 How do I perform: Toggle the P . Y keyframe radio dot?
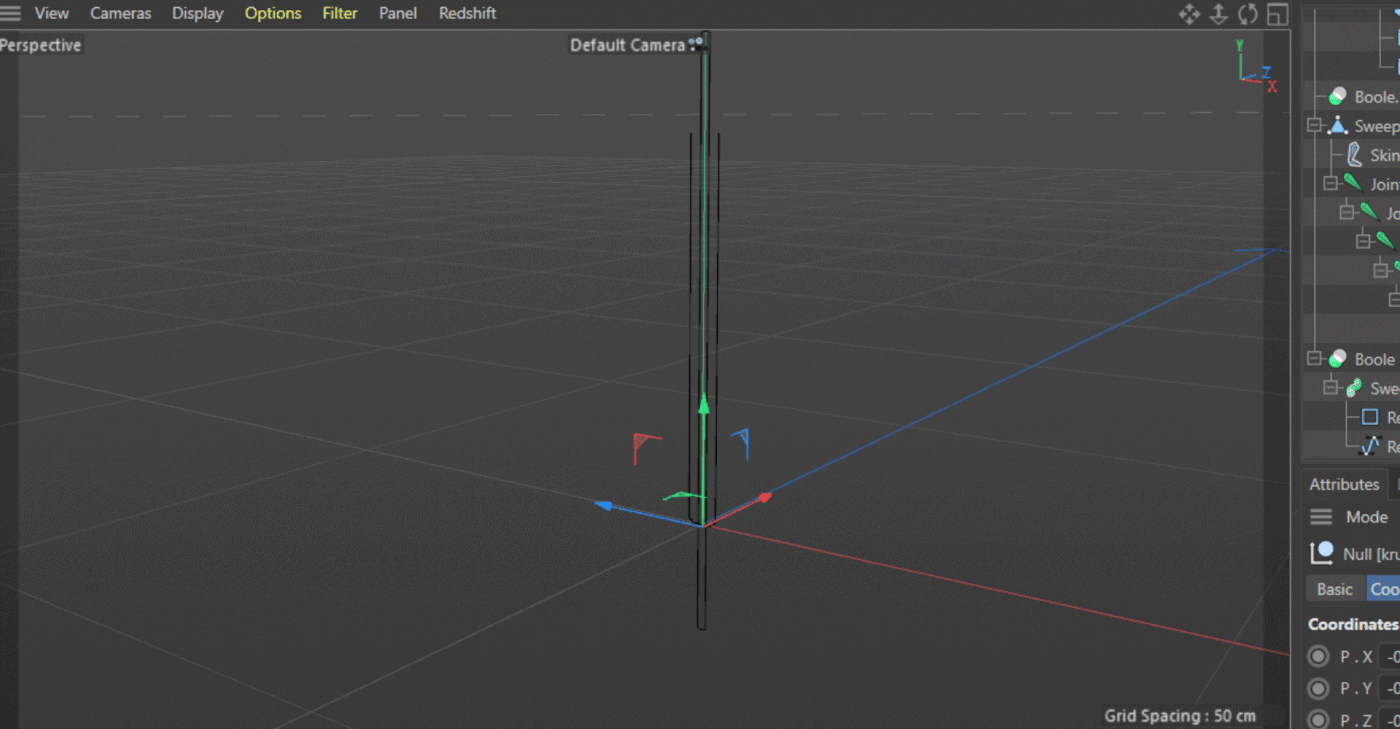(x=1319, y=689)
